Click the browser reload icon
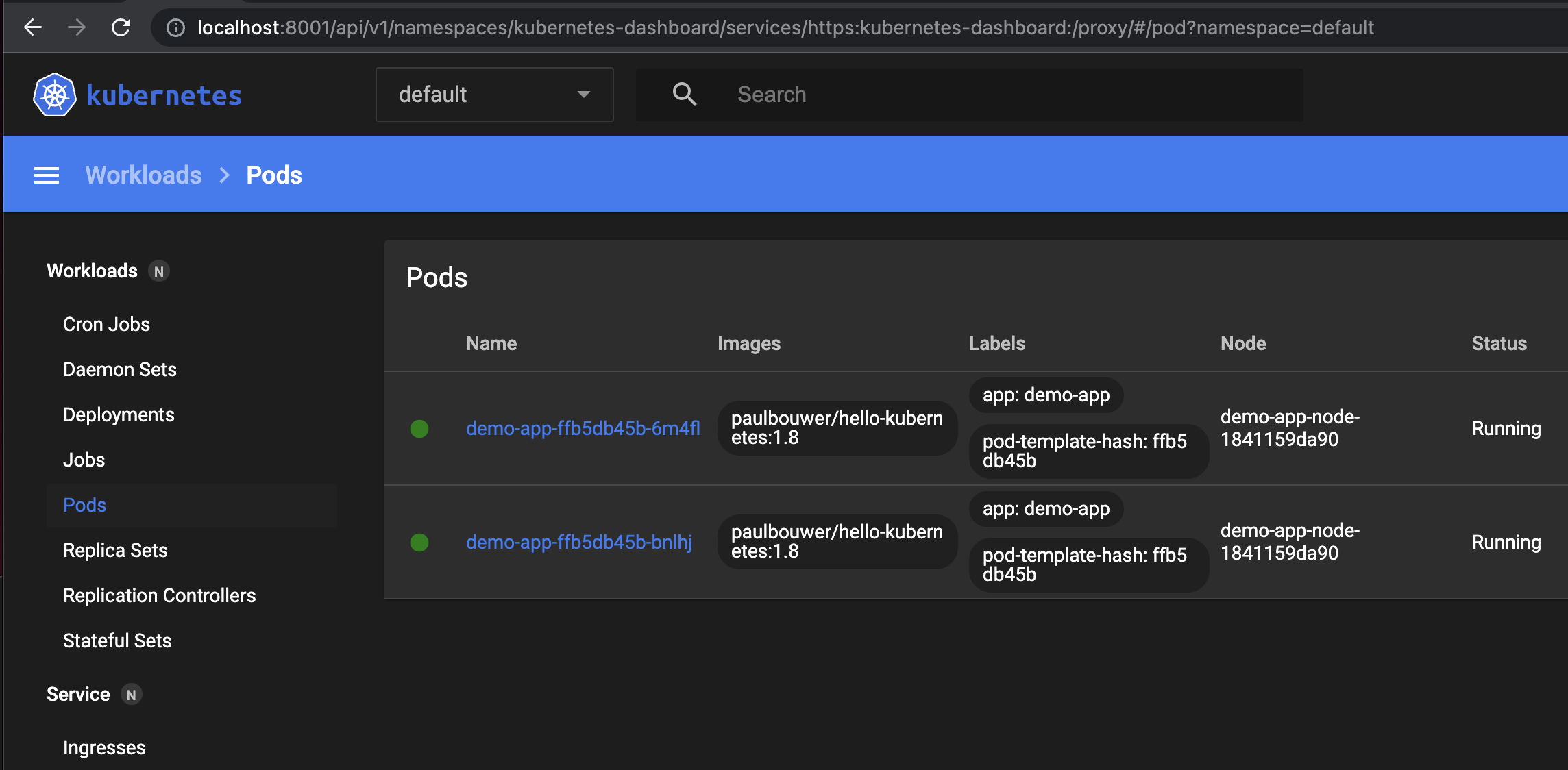The width and height of the screenshot is (1568, 770). [121, 27]
